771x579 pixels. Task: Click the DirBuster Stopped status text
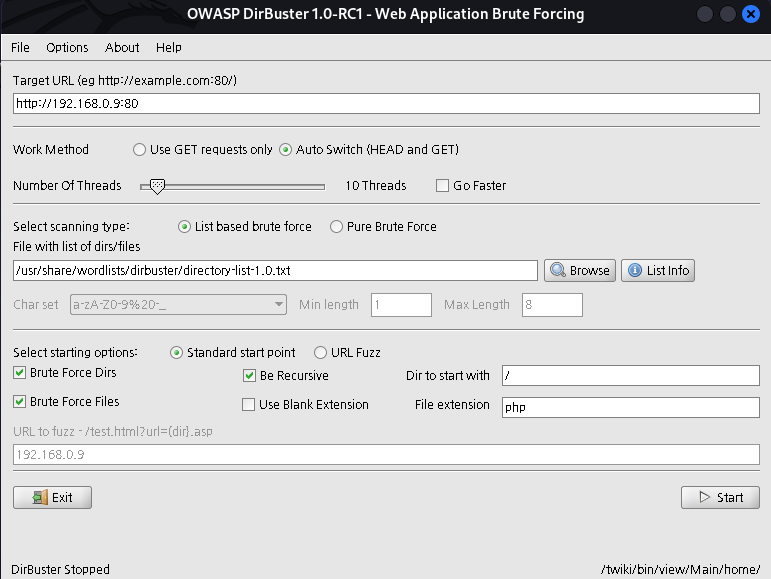point(60,569)
